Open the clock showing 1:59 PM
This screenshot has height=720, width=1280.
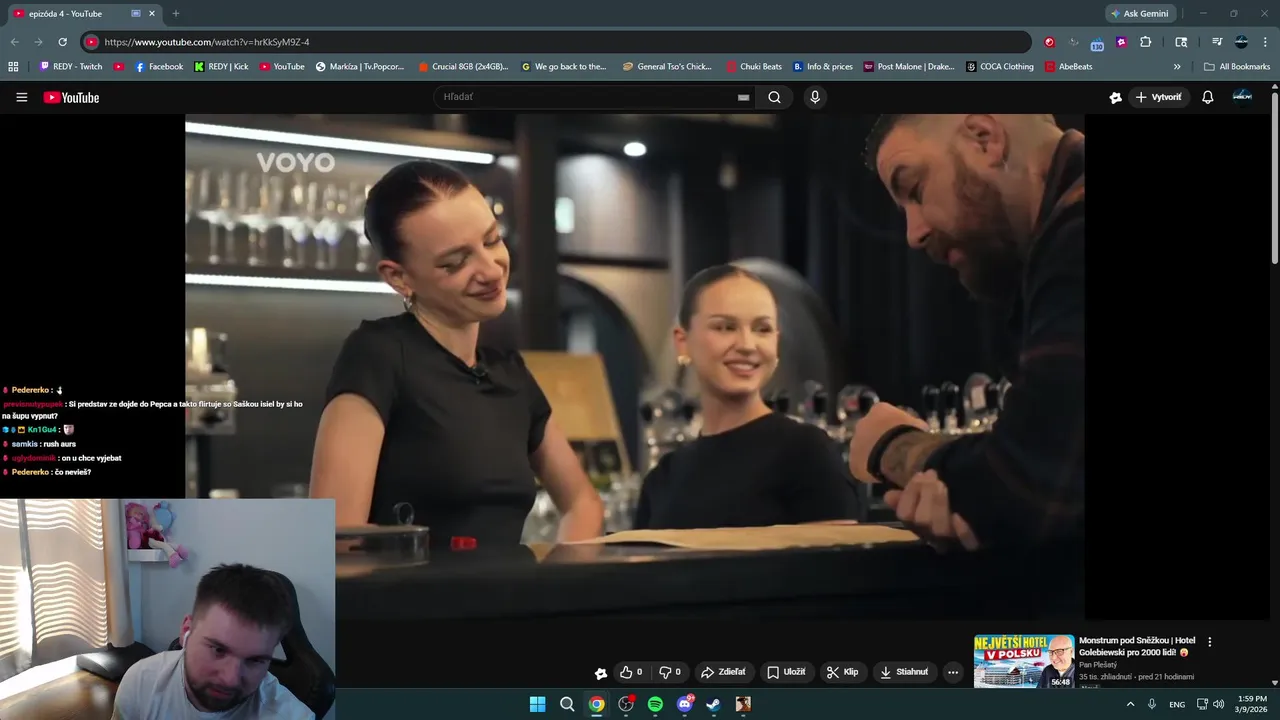click(x=1252, y=704)
